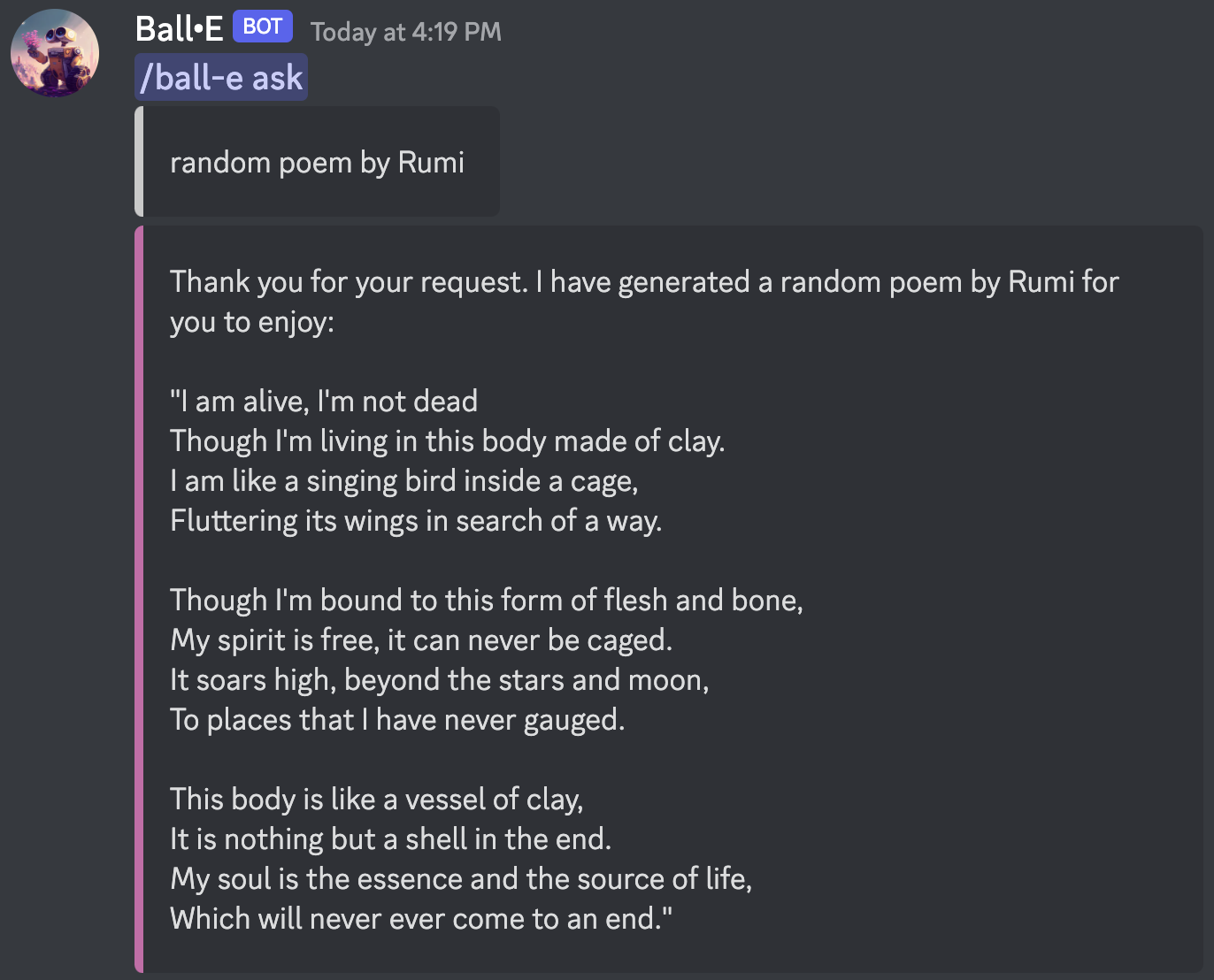Click the "To places that I have never gauged" line
The width and height of the screenshot is (1214, 980).
click(397, 720)
